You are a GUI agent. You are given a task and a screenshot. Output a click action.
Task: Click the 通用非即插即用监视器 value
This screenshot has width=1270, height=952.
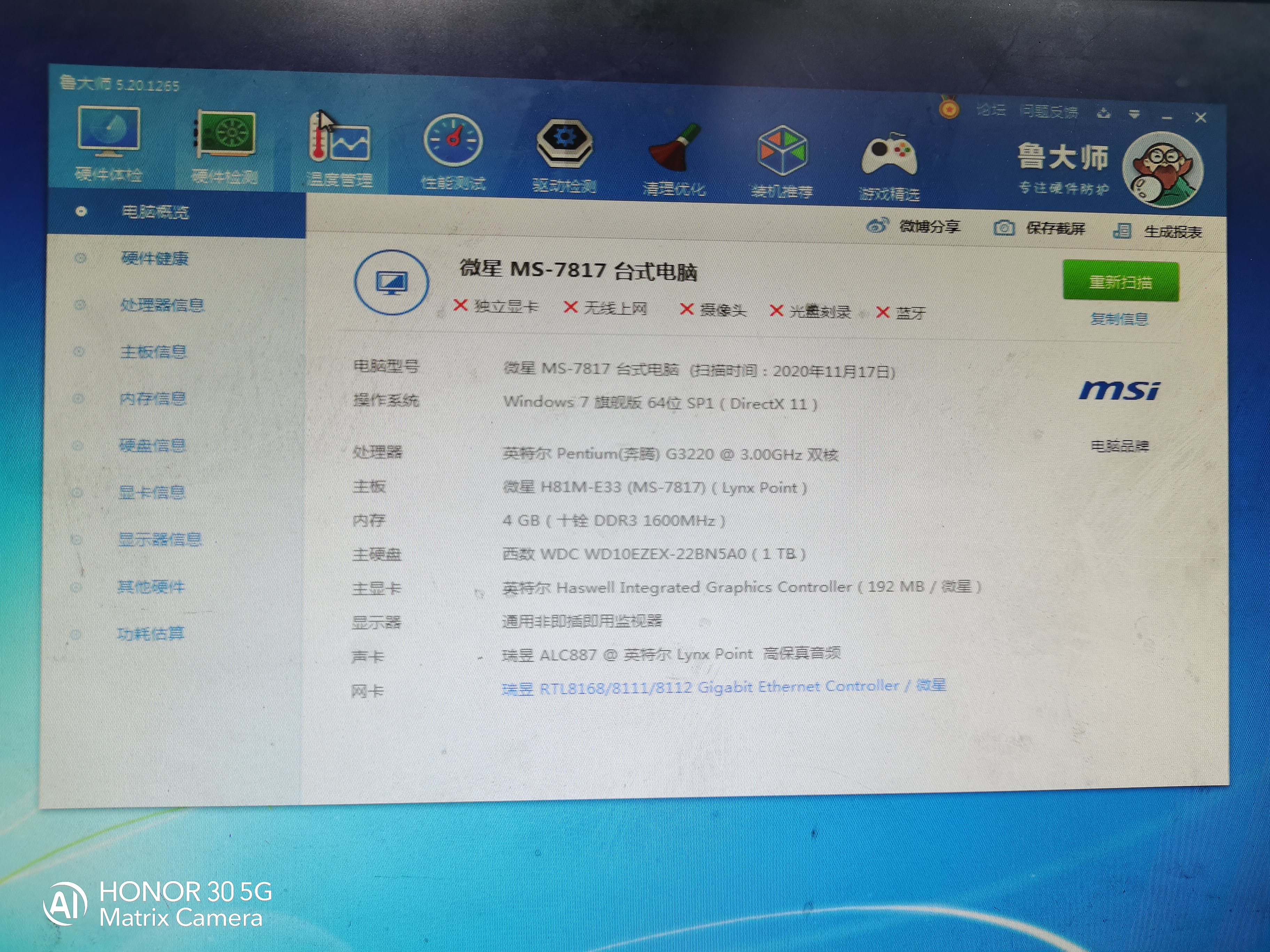[x=582, y=621]
